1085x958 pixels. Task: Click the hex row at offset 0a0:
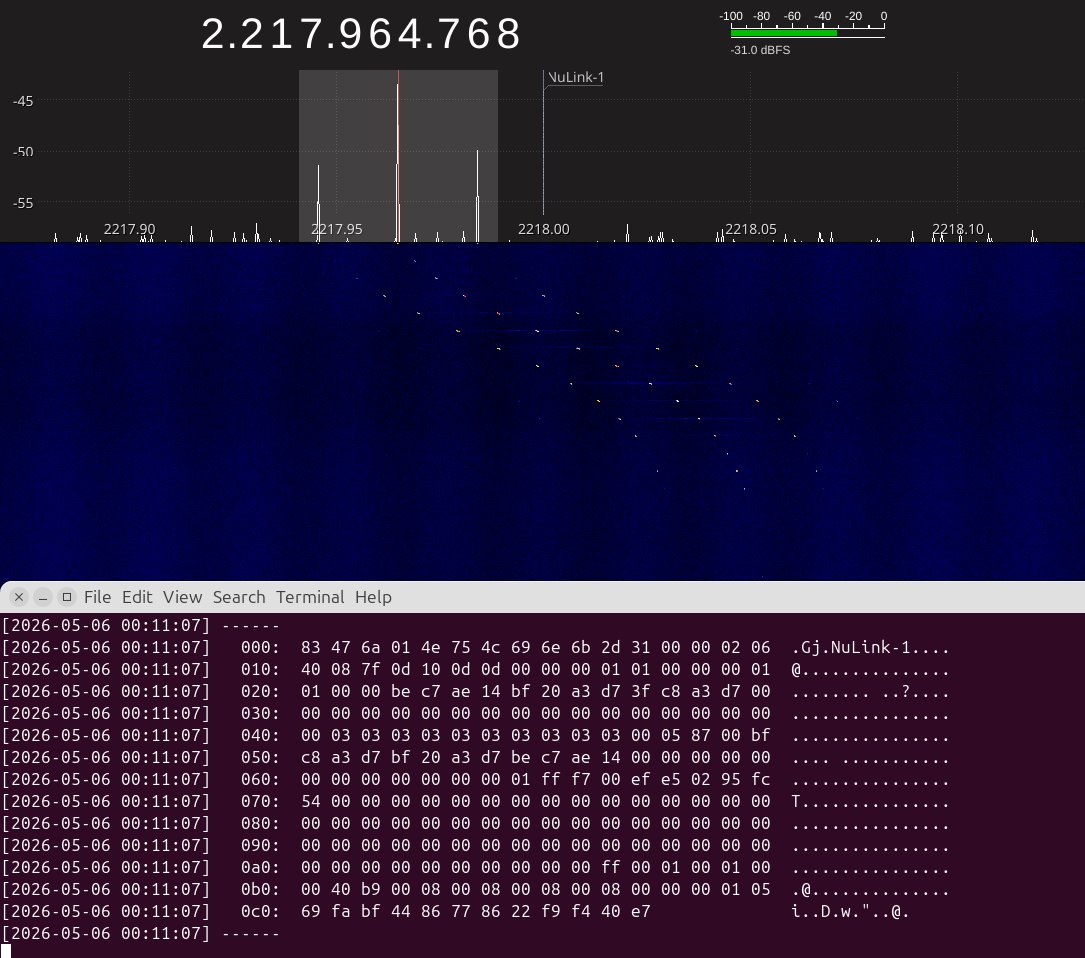tap(475, 867)
